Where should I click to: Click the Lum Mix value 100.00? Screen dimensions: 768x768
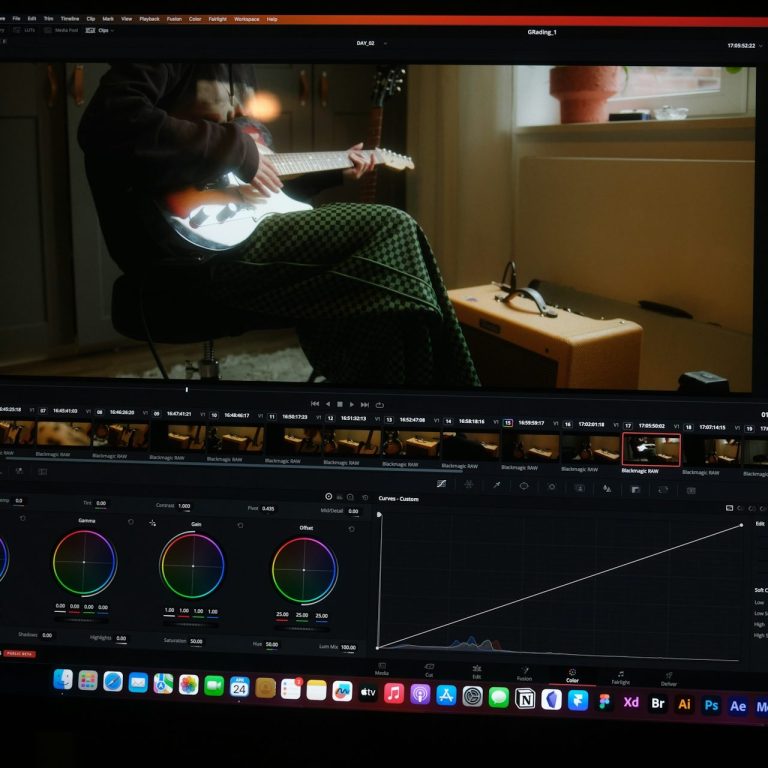348,647
